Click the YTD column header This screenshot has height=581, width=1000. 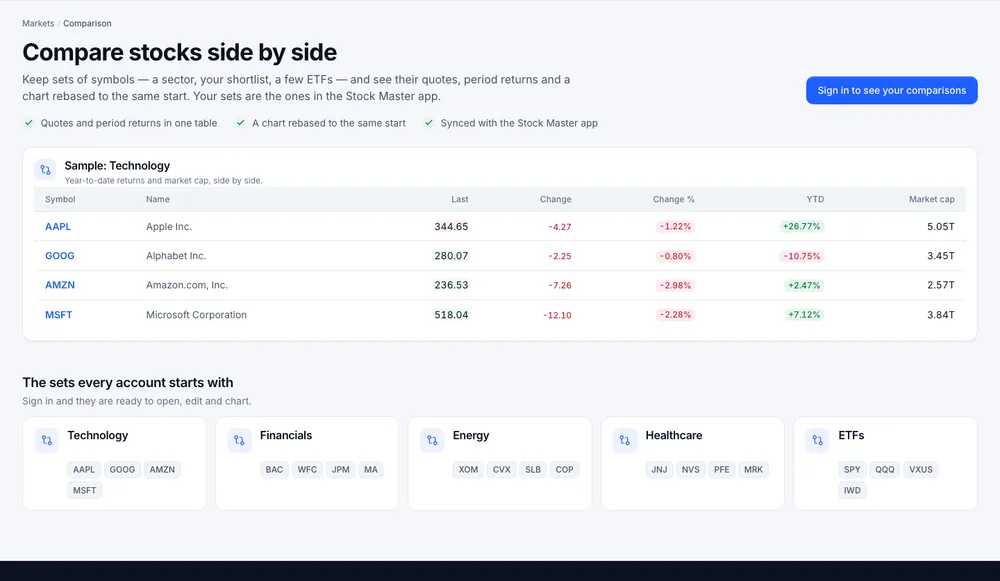(815, 199)
